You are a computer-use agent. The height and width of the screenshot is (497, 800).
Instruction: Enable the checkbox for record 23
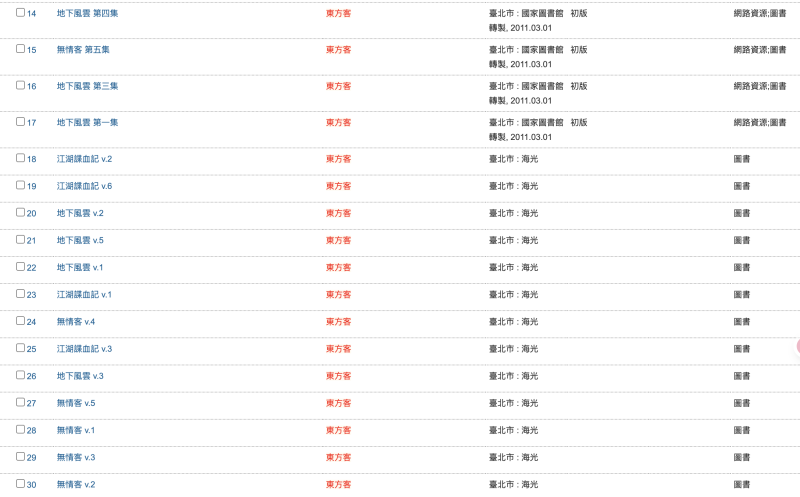click(20, 293)
